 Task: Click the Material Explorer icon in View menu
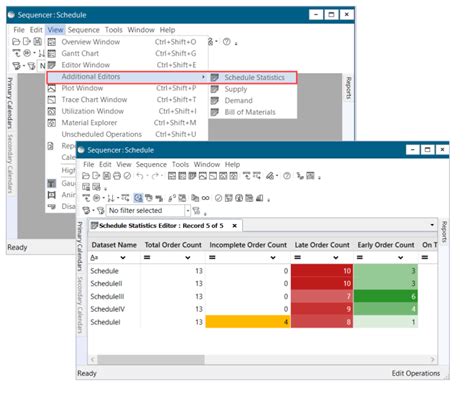click(x=52, y=123)
